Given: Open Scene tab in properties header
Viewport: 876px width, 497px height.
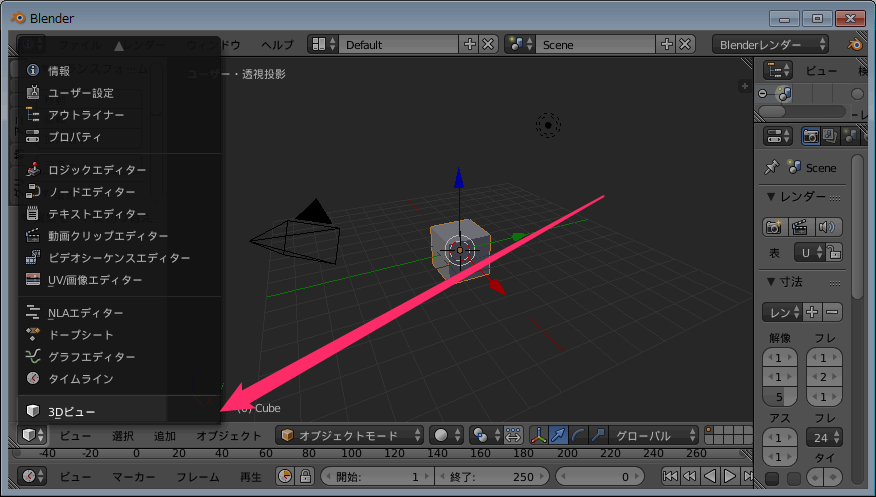Looking at the screenshot, I should pos(850,136).
